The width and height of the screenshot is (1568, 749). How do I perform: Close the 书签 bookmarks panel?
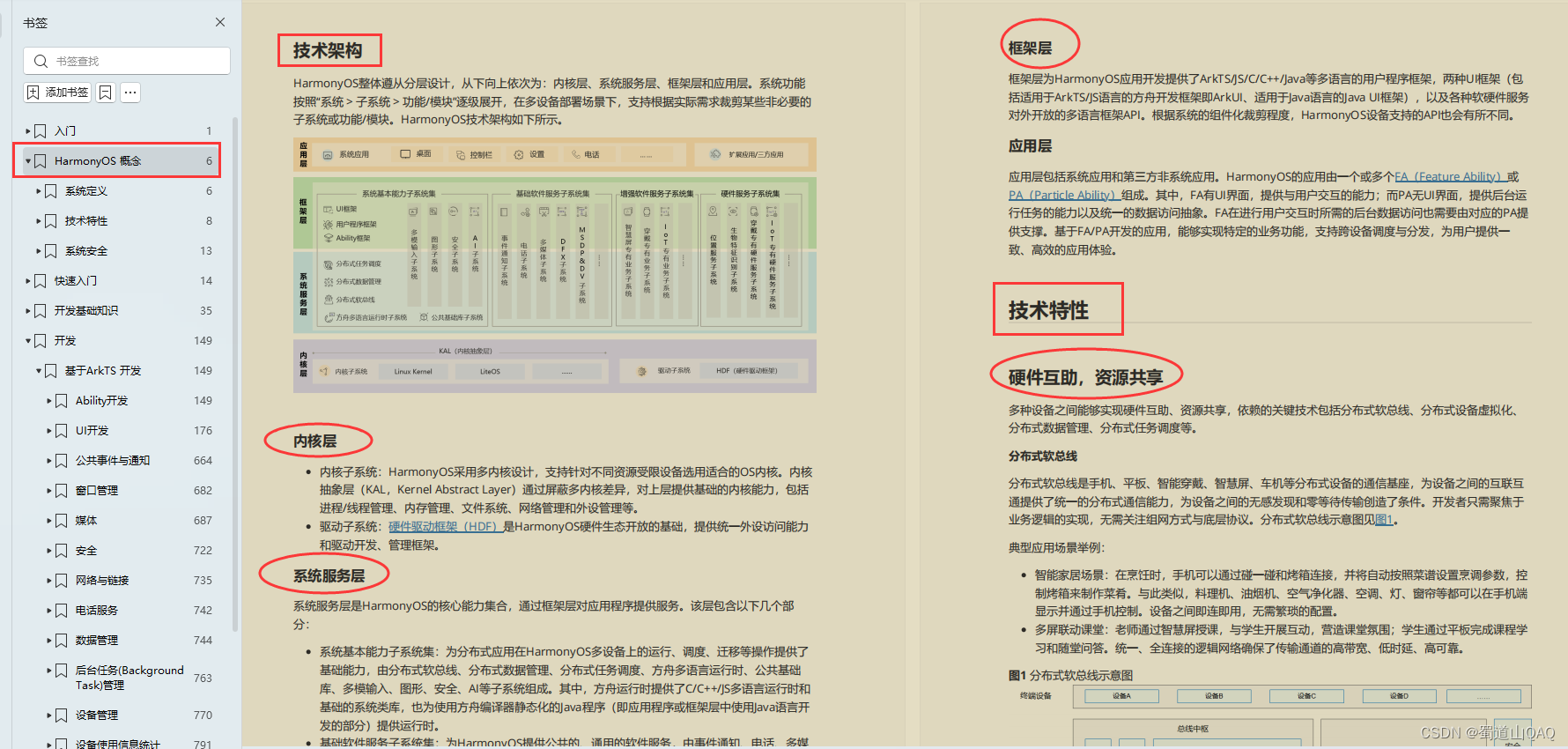[220, 22]
